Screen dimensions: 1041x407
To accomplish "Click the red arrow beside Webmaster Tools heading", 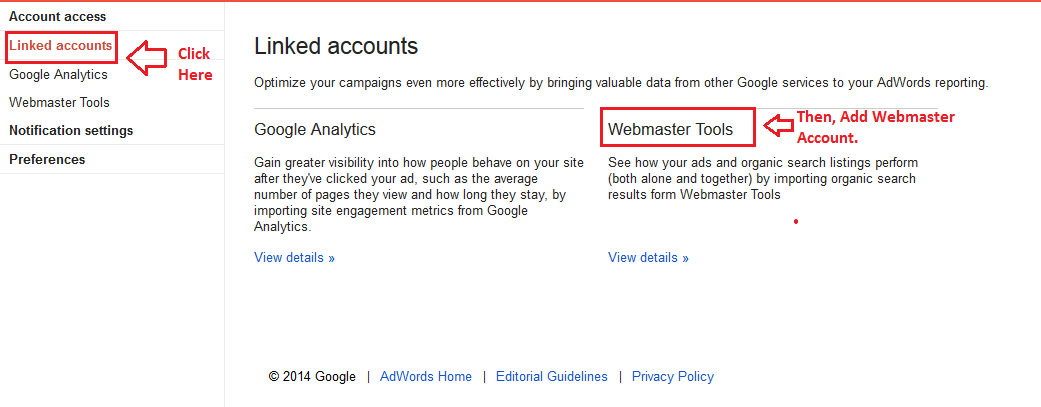I will point(777,126).
